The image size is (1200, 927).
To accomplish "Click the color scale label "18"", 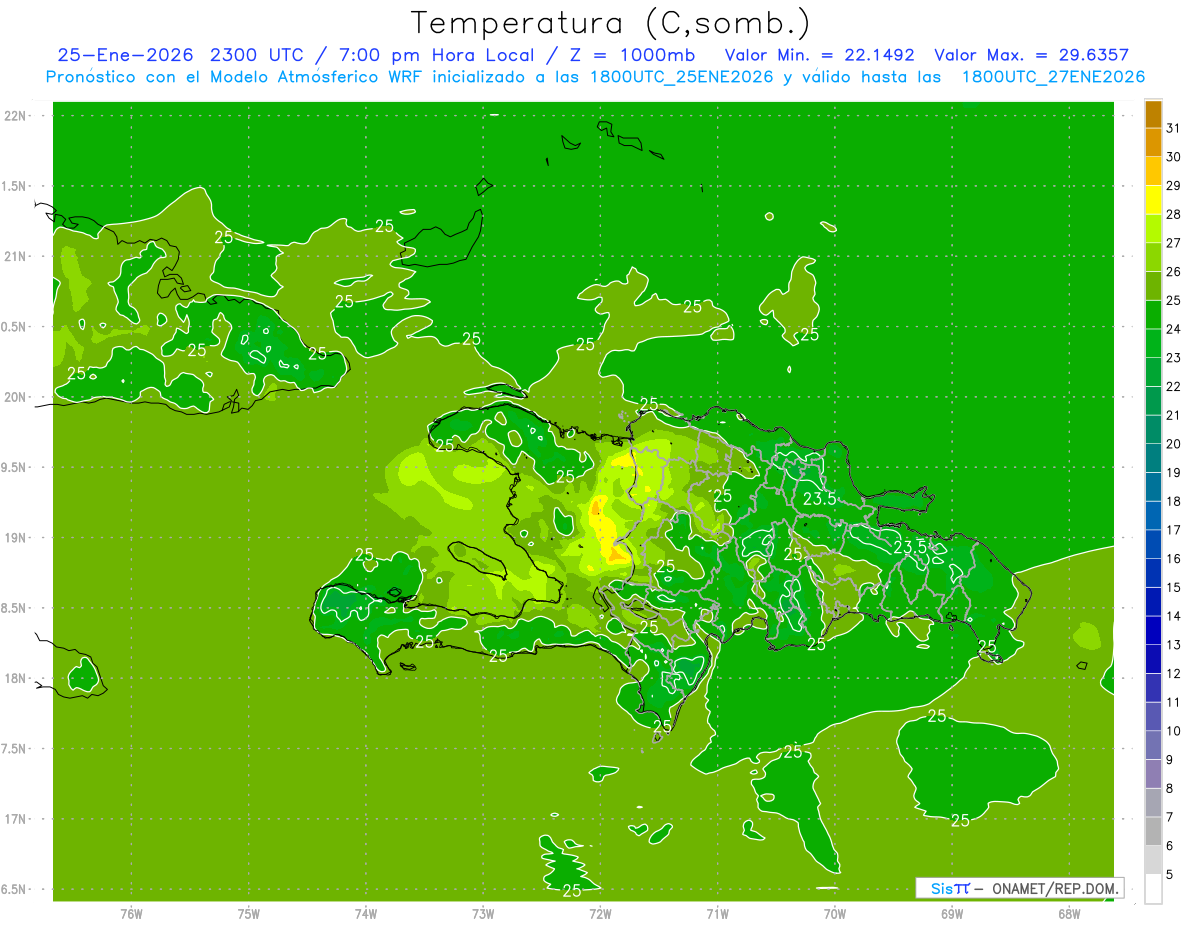I will tap(1173, 501).
